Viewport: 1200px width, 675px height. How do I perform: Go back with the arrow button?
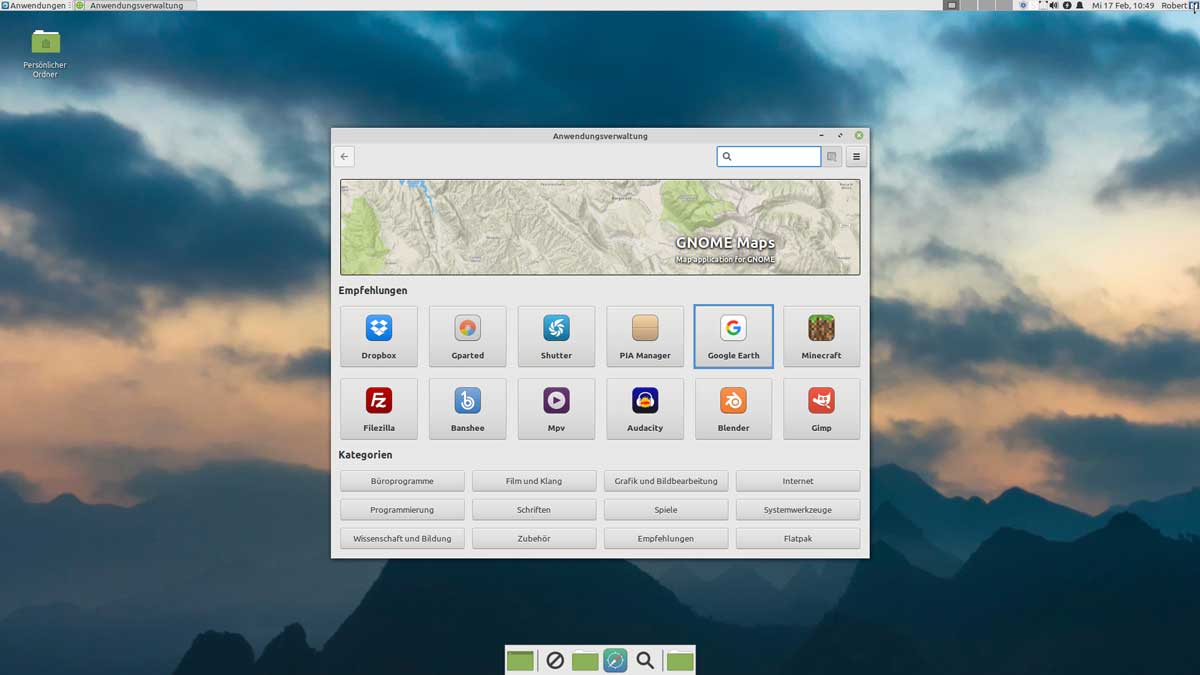tap(344, 156)
